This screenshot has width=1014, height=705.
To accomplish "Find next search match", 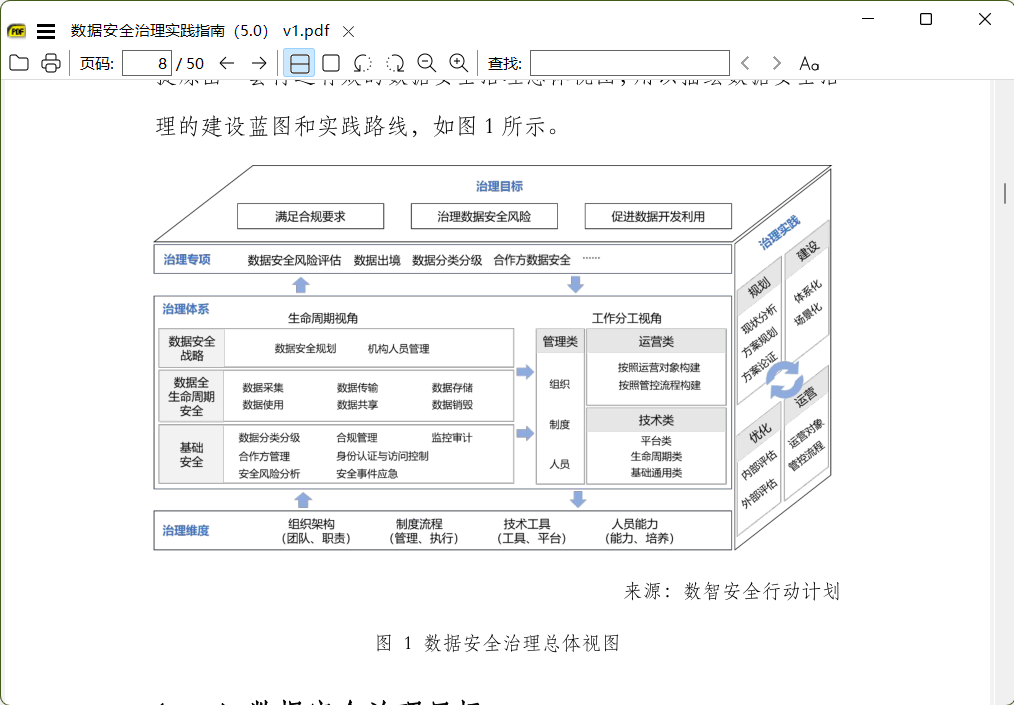I will pos(777,63).
